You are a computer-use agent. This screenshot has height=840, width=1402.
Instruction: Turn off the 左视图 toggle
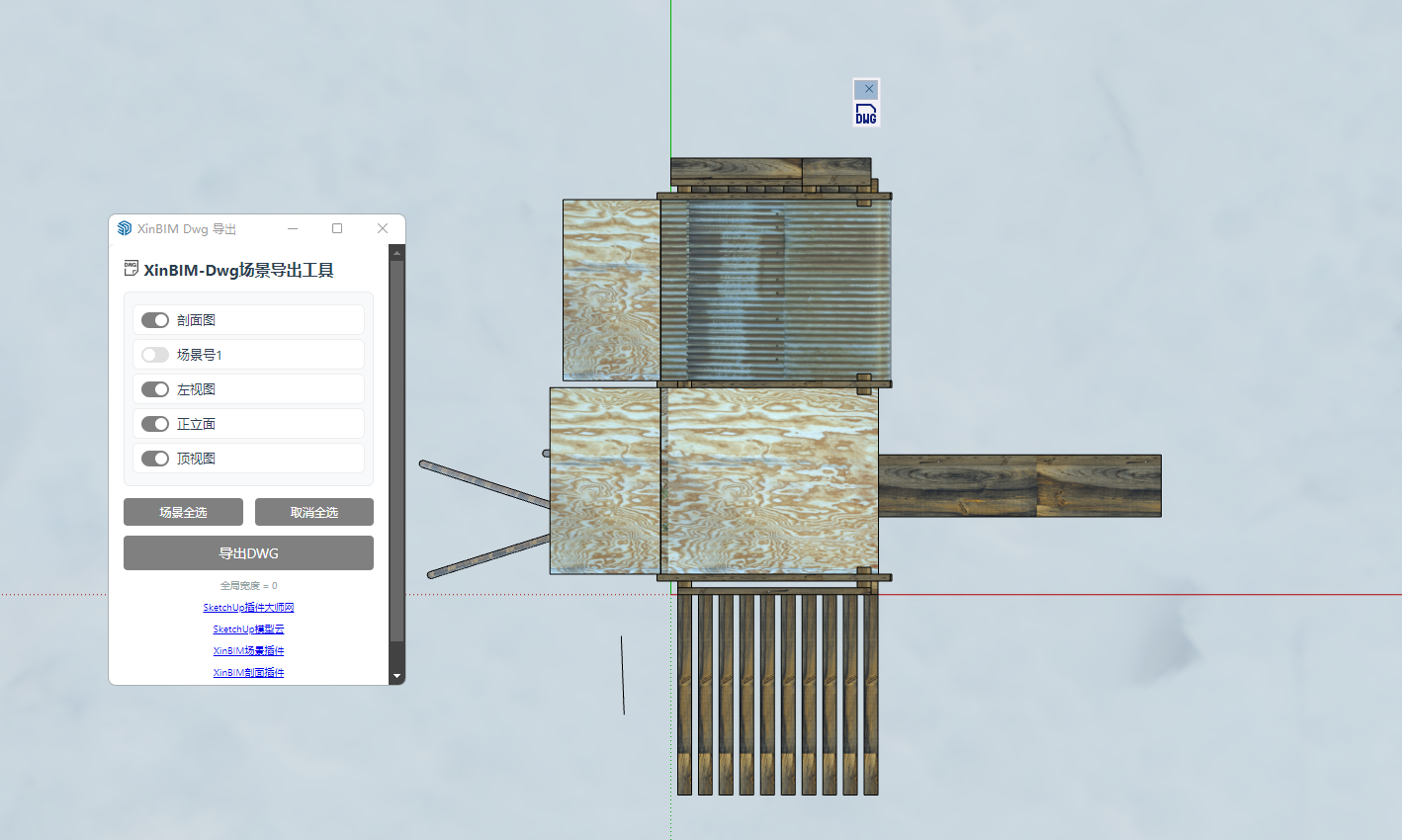[x=155, y=389]
